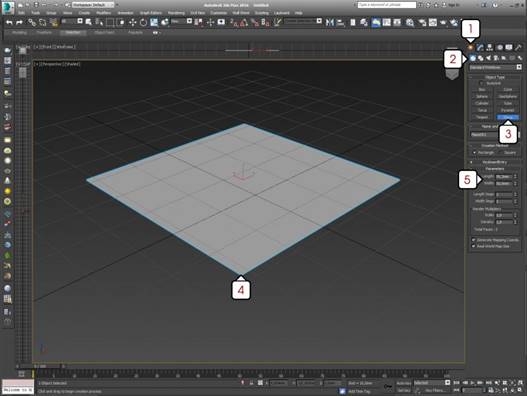Open the Hierarchy panel tab icon
The image size is (527, 396).
(489, 47)
